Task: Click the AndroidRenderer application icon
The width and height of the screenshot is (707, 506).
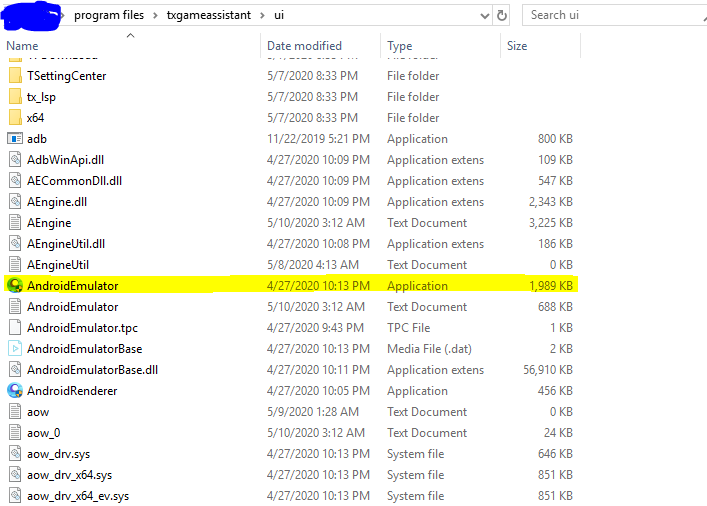Action: click(15, 391)
